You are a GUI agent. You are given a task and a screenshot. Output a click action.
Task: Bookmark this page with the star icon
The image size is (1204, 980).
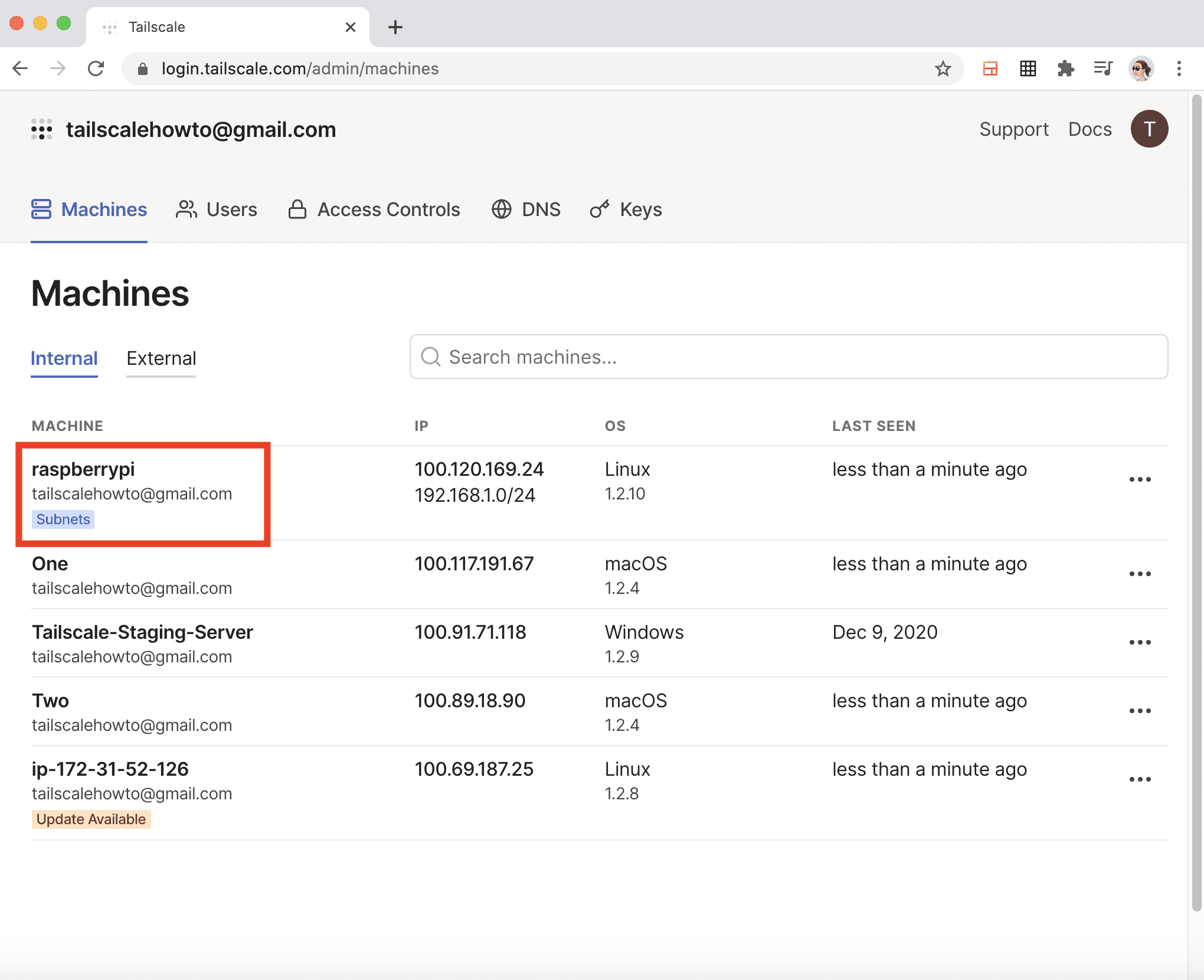943,68
